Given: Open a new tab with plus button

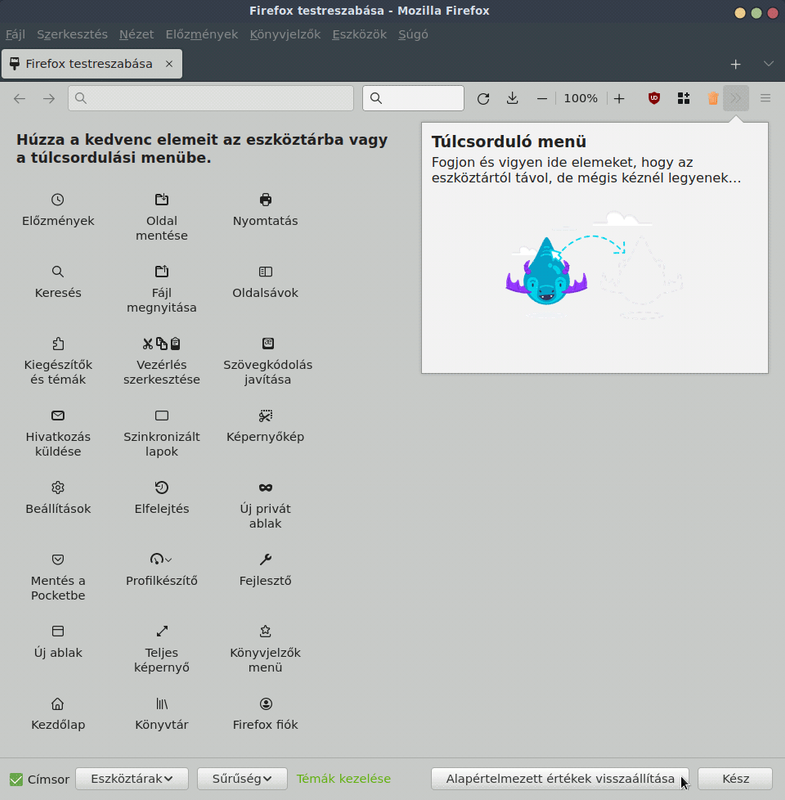Looking at the screenshot, I should (x=736, y=64).
